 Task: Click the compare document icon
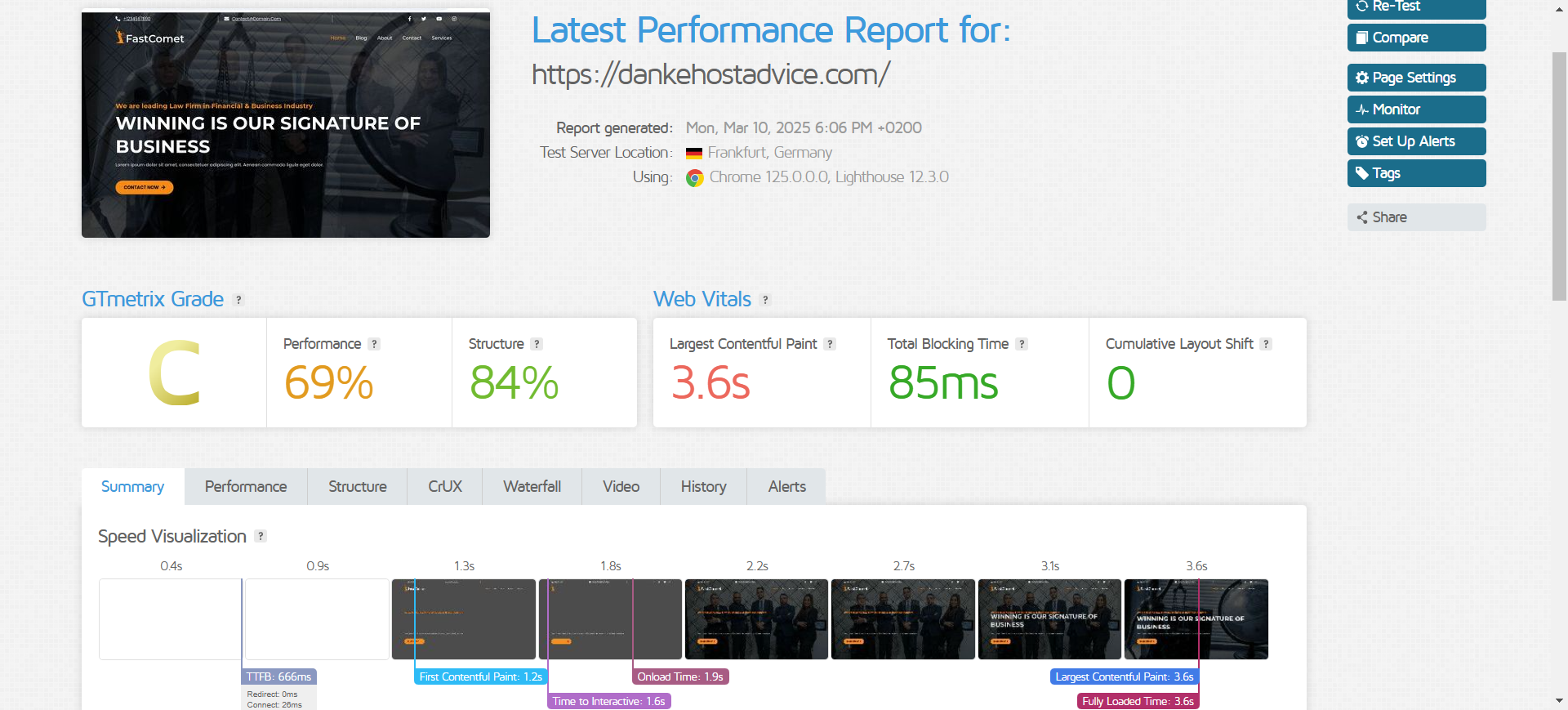(1362, 38)
